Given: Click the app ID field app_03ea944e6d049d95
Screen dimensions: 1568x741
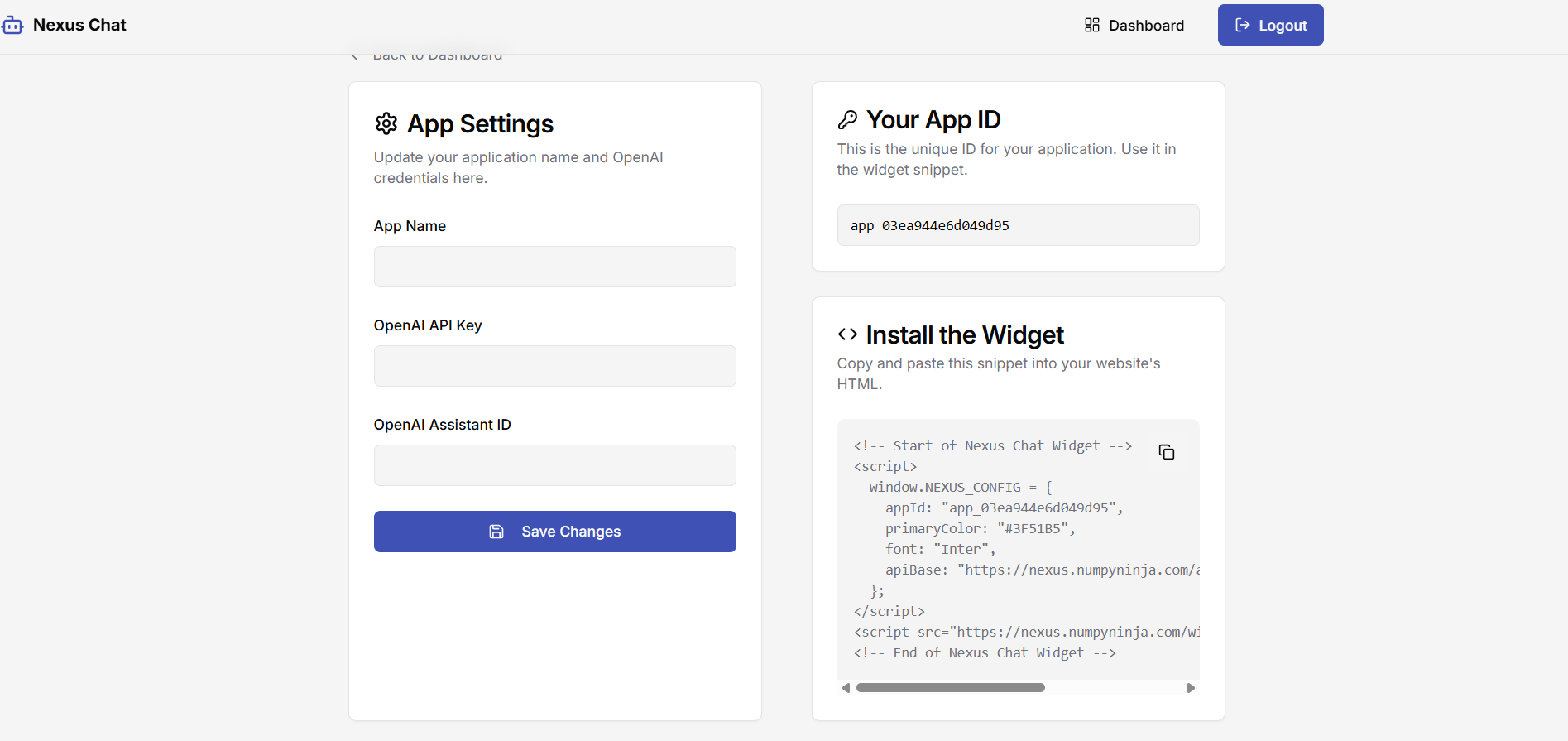Looking at the screenshot, I should click(x=1019, y=225).
